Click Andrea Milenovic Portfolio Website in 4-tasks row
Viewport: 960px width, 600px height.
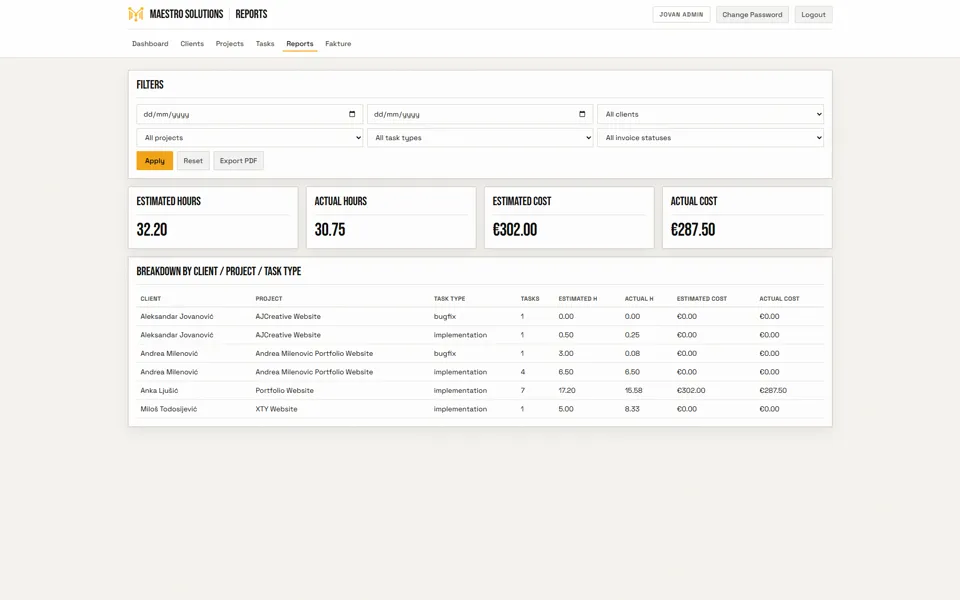tap(314, 372)
